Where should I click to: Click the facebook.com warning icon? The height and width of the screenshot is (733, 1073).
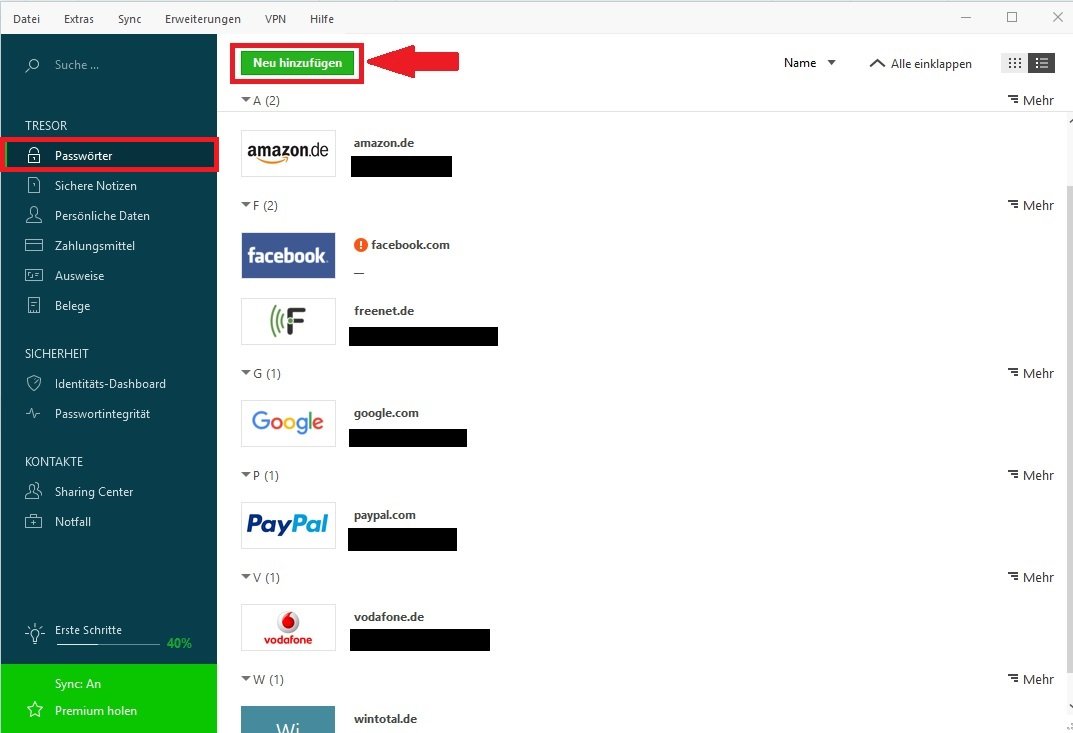[361, 245]
